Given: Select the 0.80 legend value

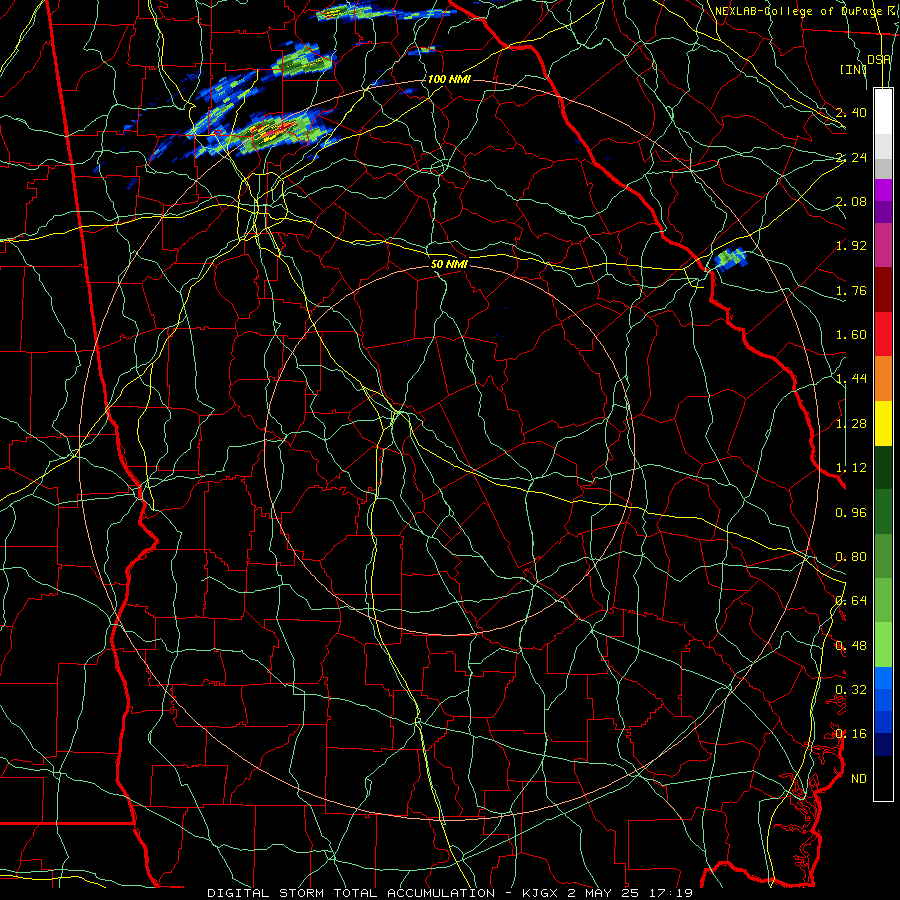Looking at the screenshot, I should coord(851,557).
